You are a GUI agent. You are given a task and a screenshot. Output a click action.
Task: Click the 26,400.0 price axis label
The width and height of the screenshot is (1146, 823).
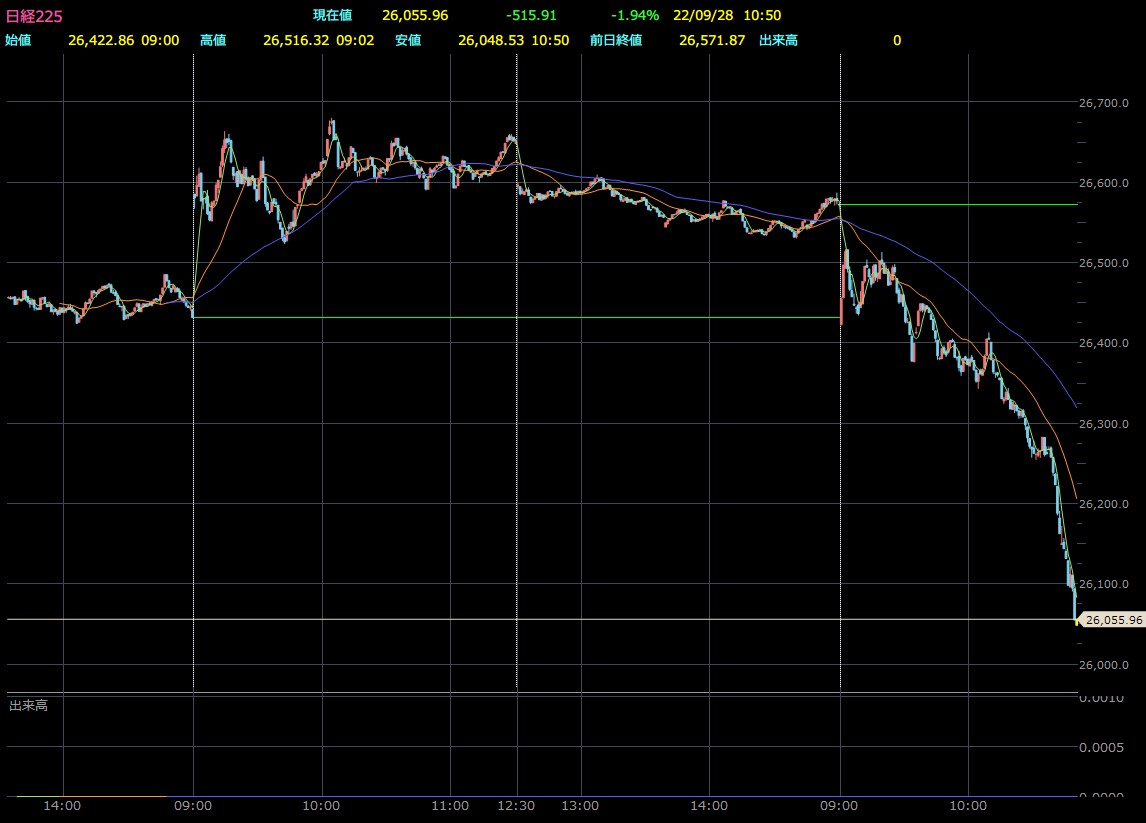click(x=1104, y=343)
